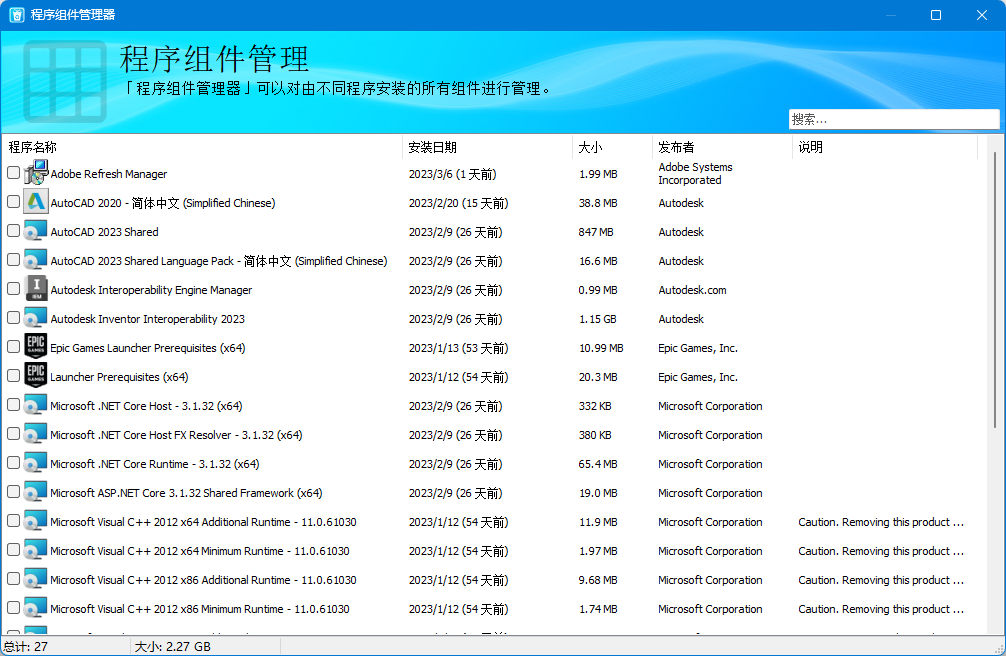Click the VC++ 2012 x64 Minimum Runtime icon

(x=36, y=549)
